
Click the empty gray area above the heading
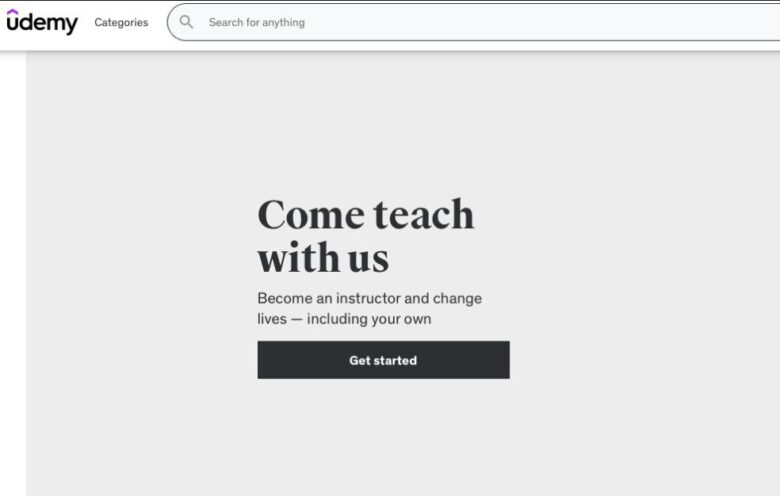(x=384, y=122)
